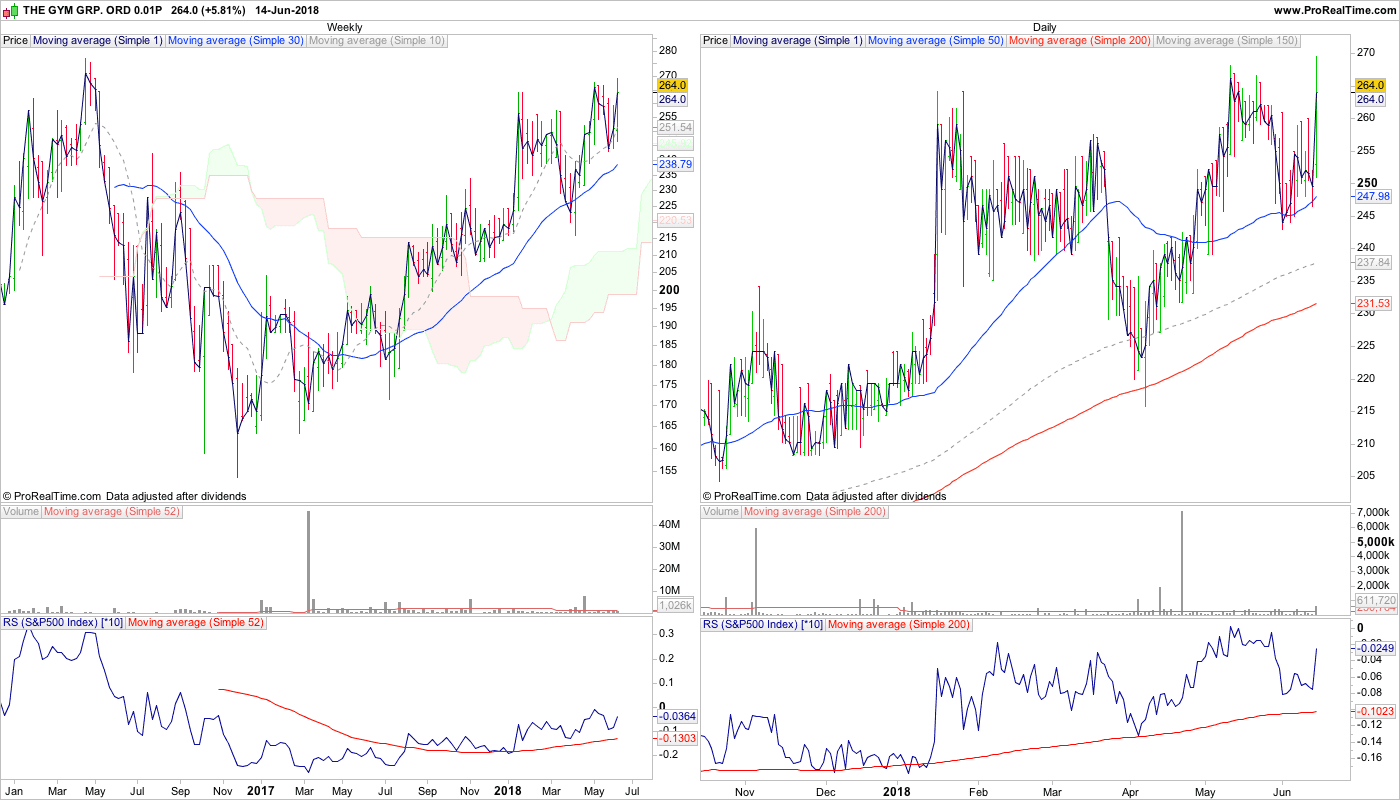Screen dimensions: 1400x800
Task: Enable the greyed Moving average (Simple 150) indicator
Action: click(1227, 41)
